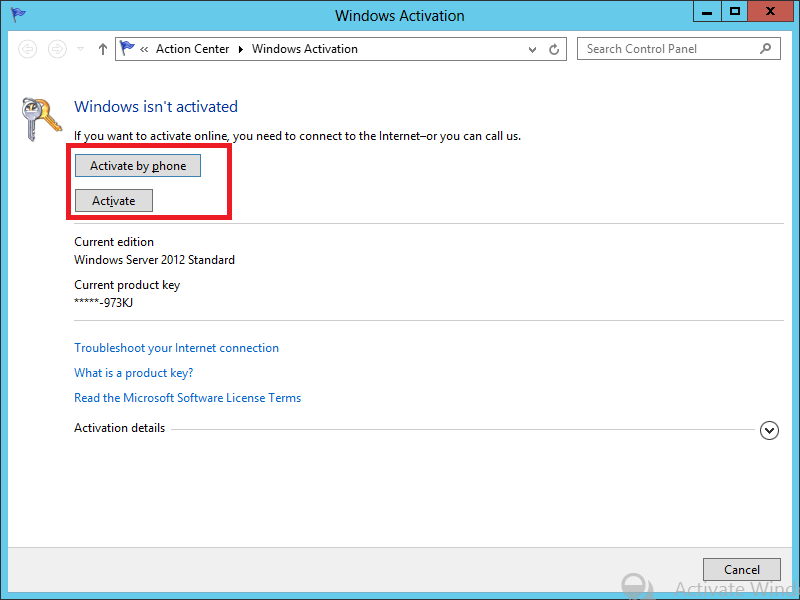Screen dimensions: 800x600
Task: Open the What is a product key link
Action: pyautogui.click(x=133, y=372)
